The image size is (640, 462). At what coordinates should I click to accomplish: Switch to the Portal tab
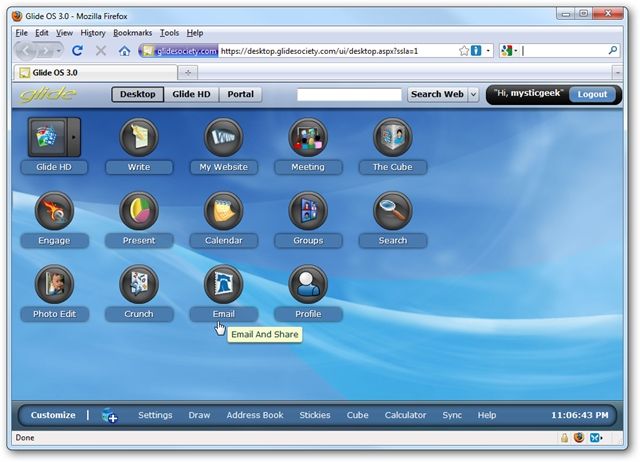click(240, 94)
